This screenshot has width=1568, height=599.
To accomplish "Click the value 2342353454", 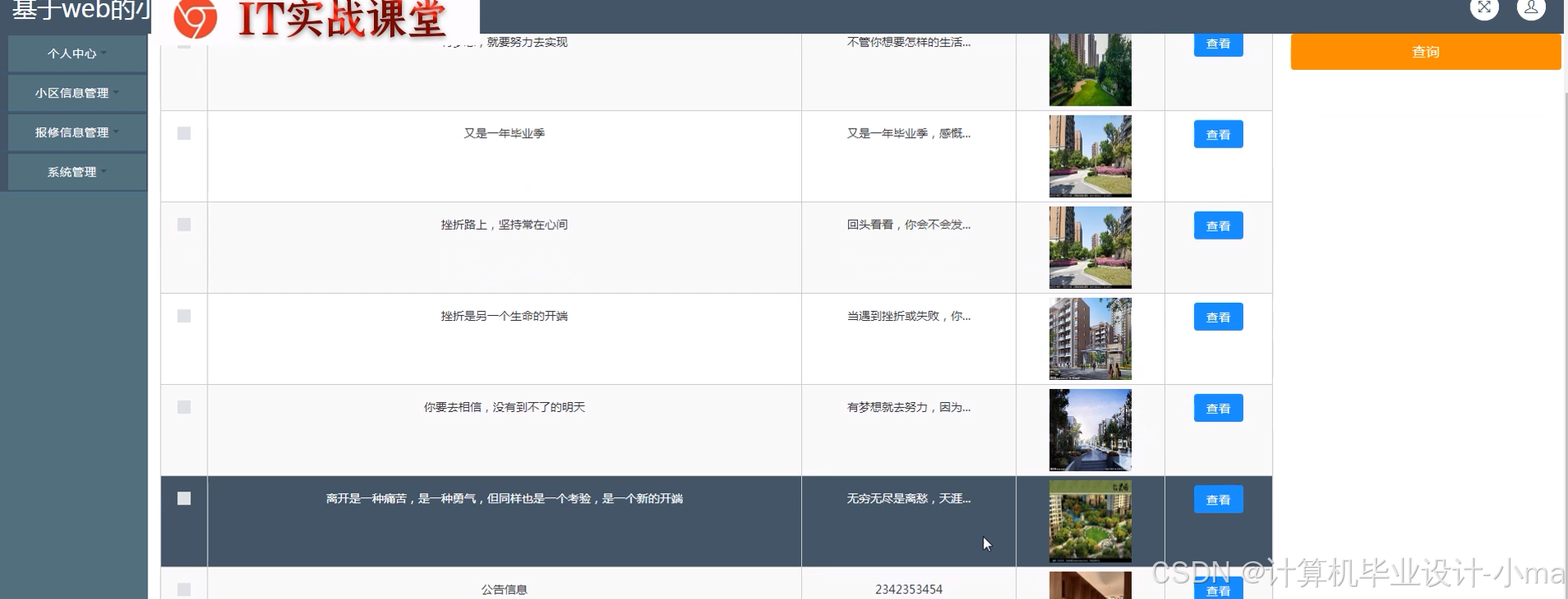I will [909, 589].
